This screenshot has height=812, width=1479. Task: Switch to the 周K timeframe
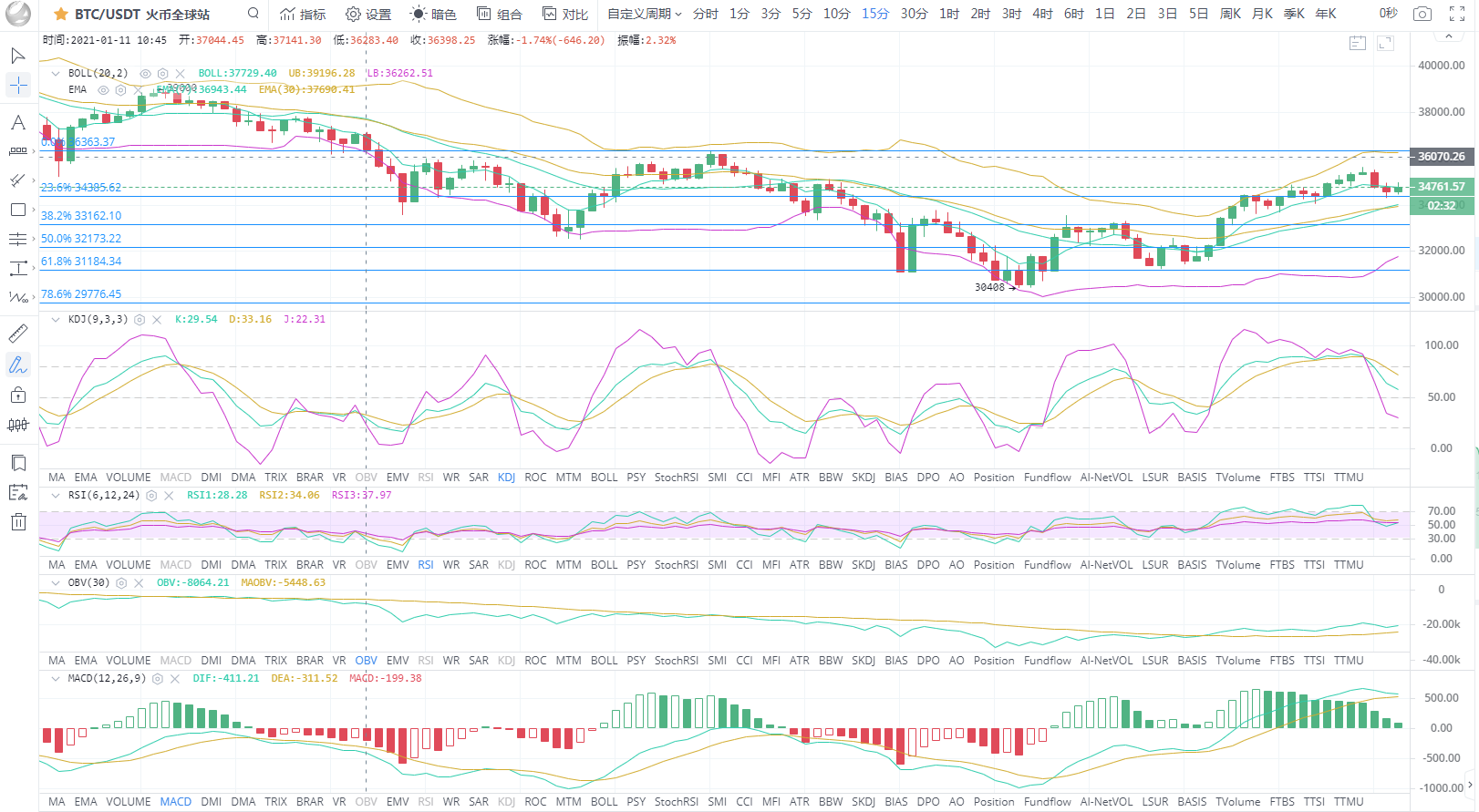coord(1230,14)
